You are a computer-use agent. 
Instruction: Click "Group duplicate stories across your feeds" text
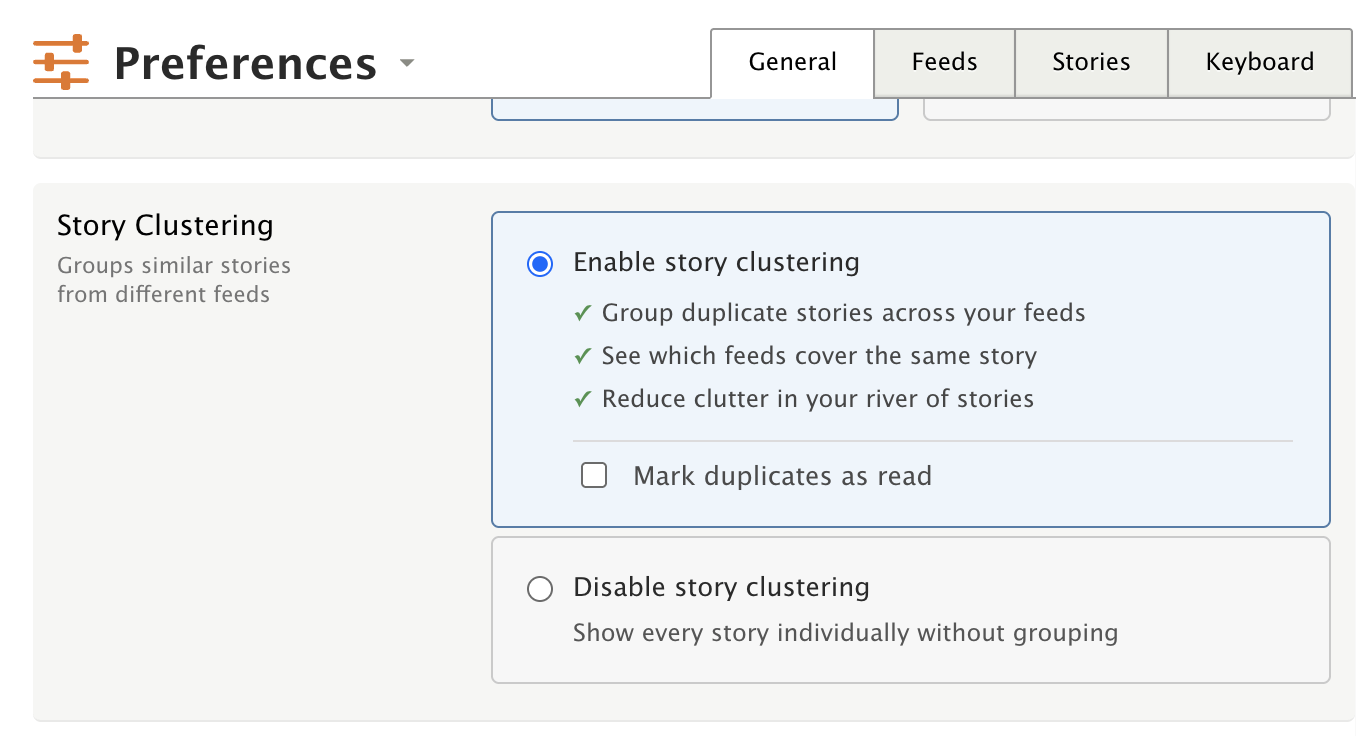843,313
